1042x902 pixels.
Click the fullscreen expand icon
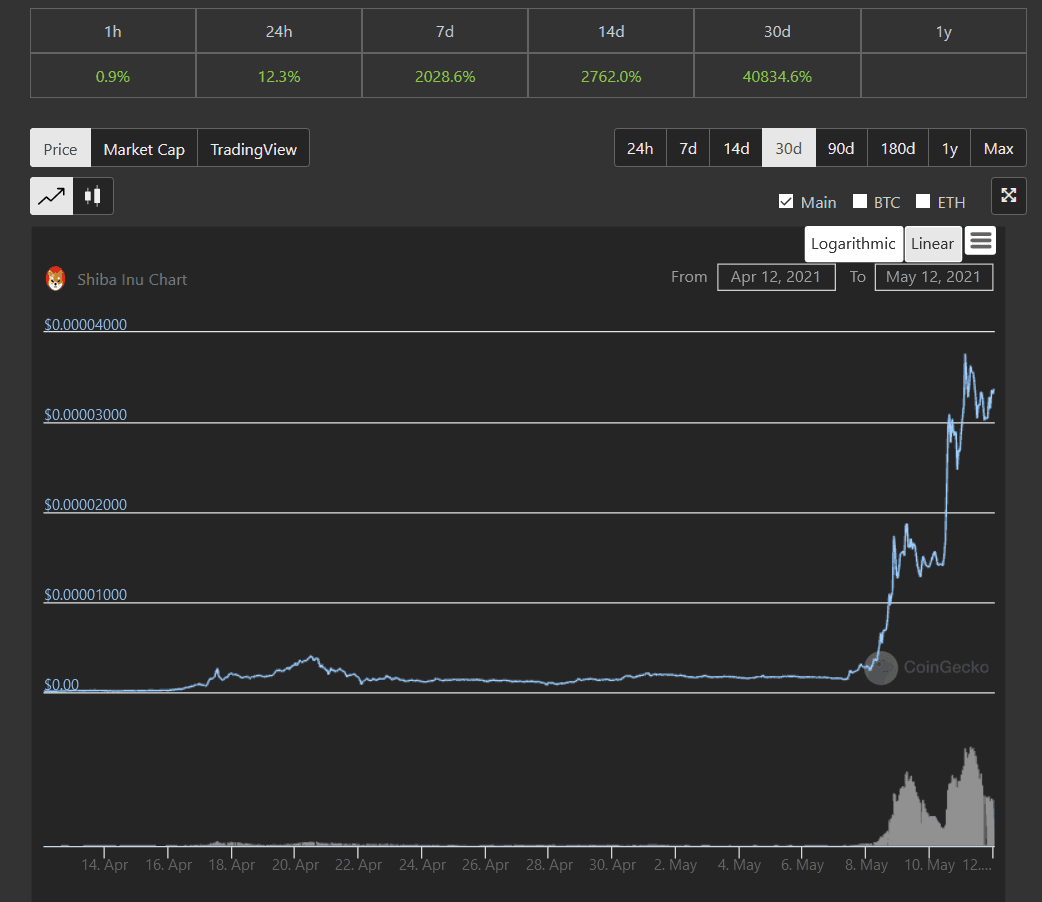tap(1008, 196)
